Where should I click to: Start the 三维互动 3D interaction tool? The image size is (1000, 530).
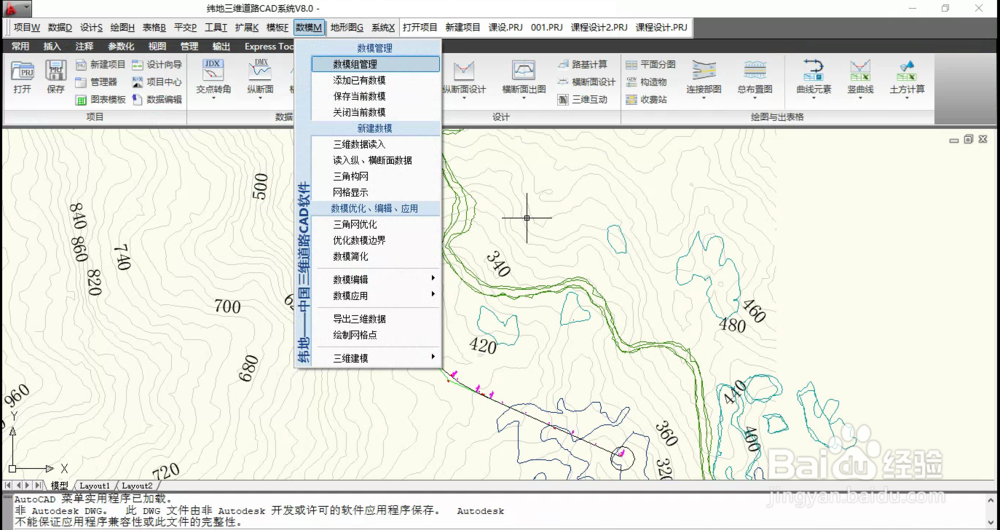click(x=582, y=99)
